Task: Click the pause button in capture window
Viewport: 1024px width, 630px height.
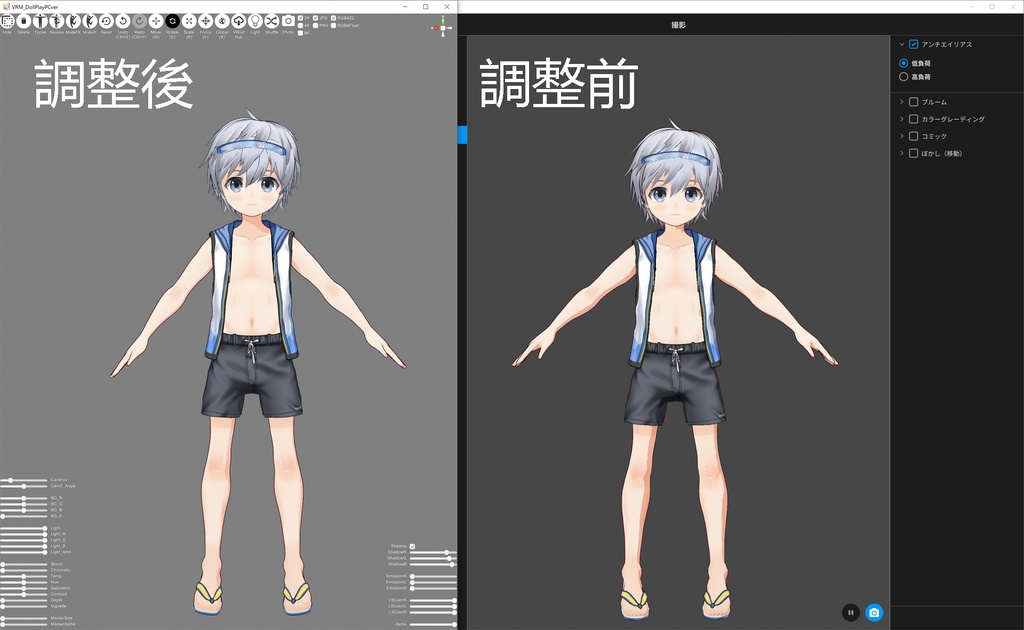Action: coord(850,612)
